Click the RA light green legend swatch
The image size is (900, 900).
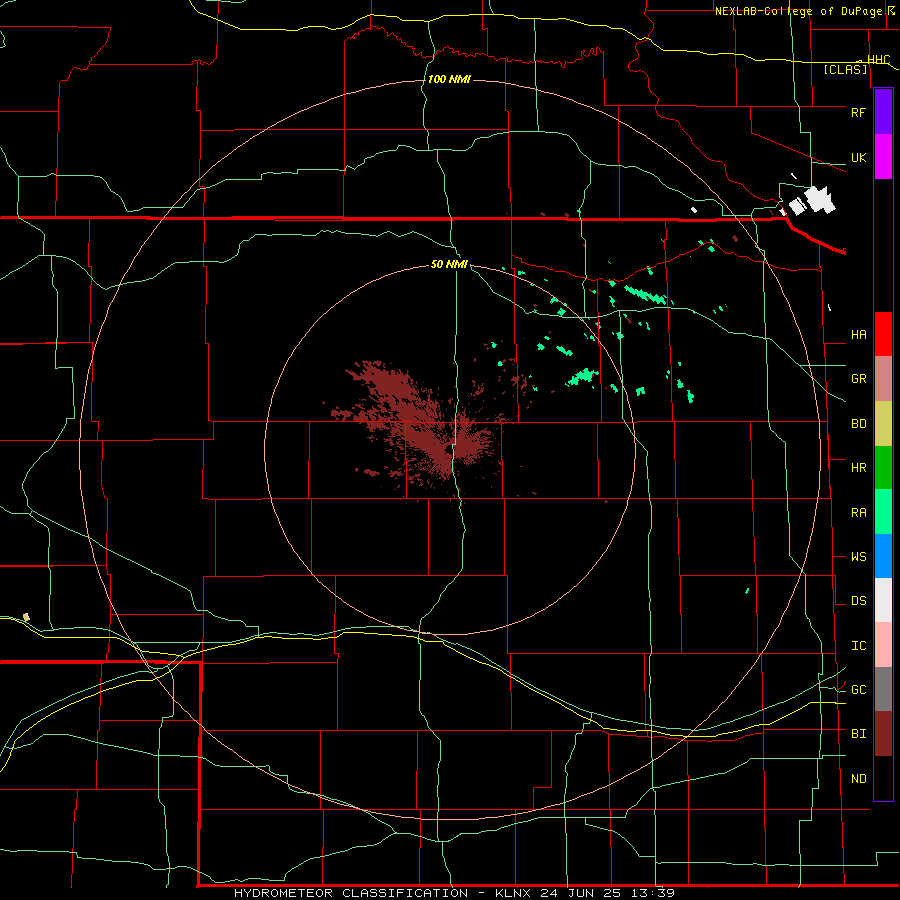pyautogui.click(x=883, y=512)
